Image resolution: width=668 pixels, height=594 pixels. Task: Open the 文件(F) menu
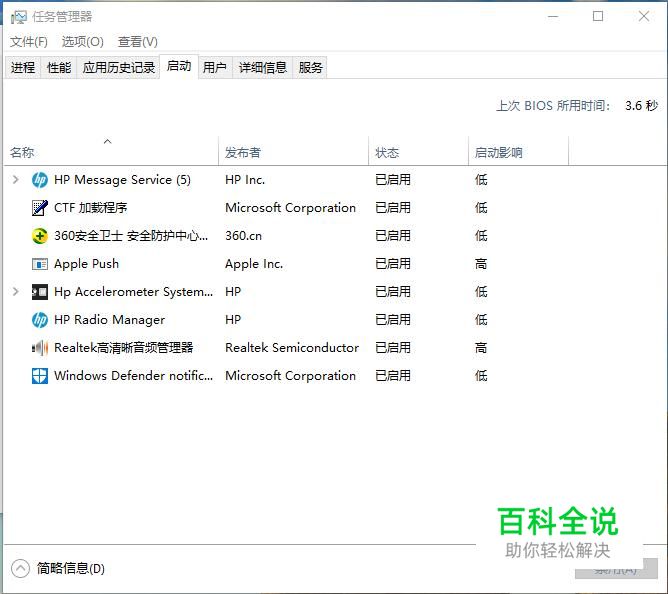click(x=29, y=42)
